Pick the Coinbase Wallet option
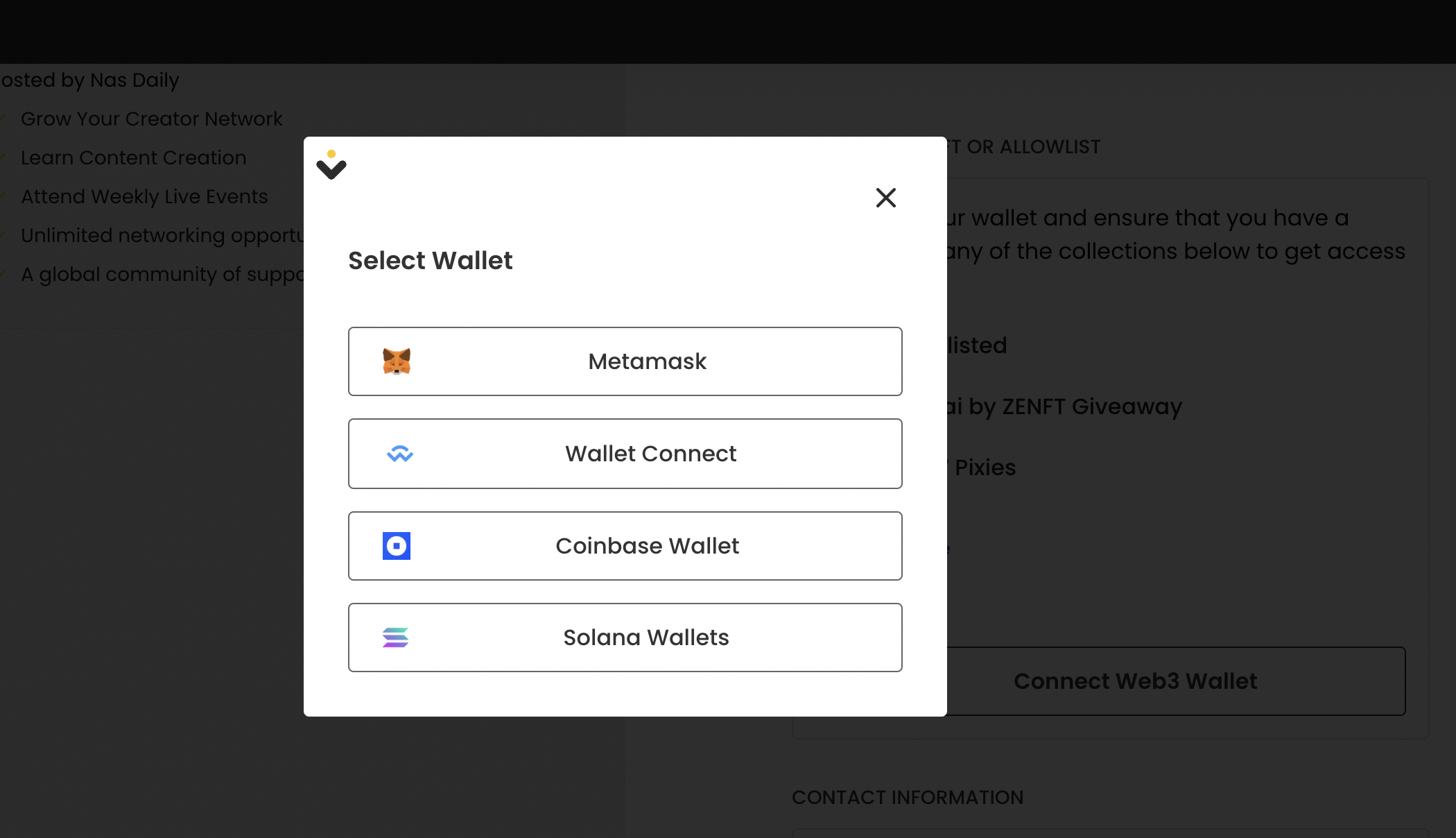The height and width of the screenshot is (838, 1456). (x=625, y=546)
